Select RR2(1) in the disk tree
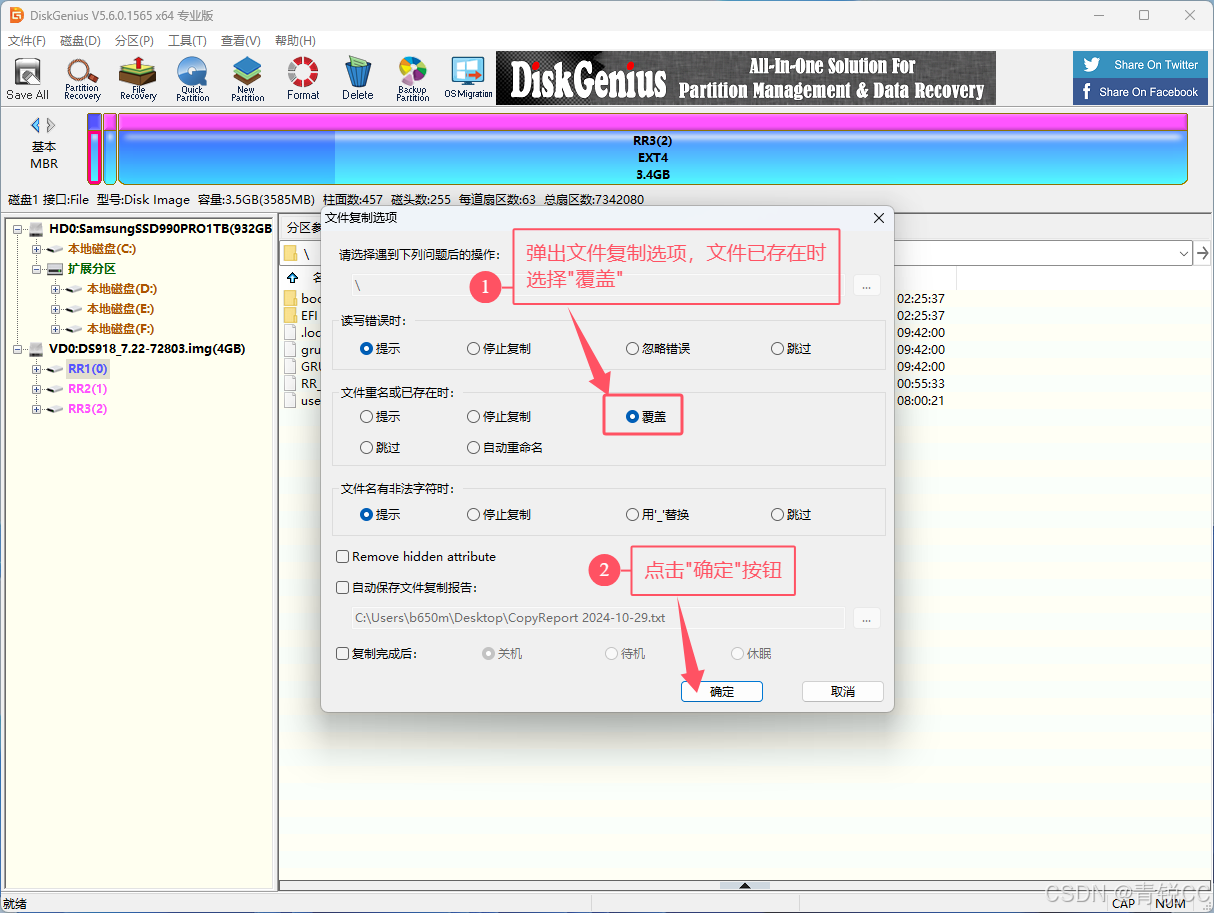1214x913 pixels. click(87, 389)
